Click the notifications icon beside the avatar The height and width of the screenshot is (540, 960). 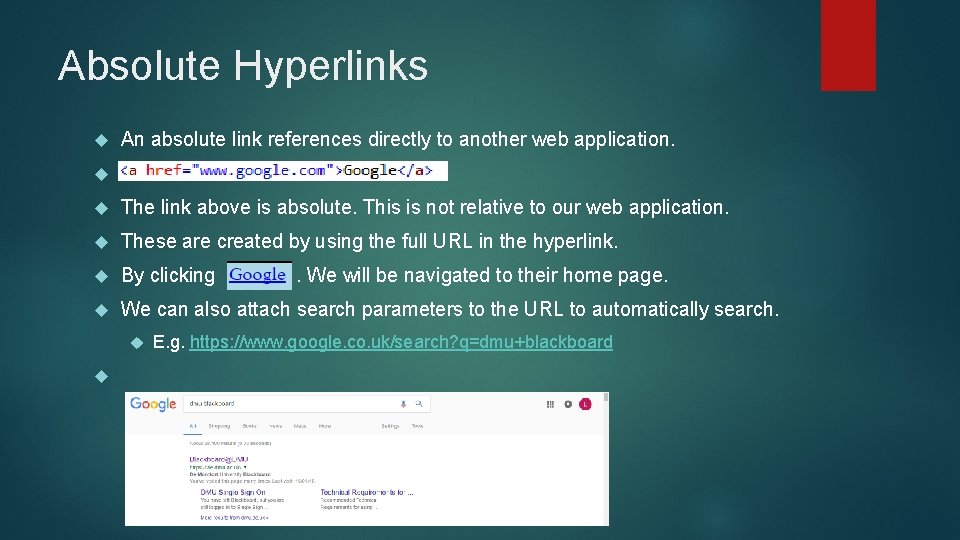coord(568,404)
